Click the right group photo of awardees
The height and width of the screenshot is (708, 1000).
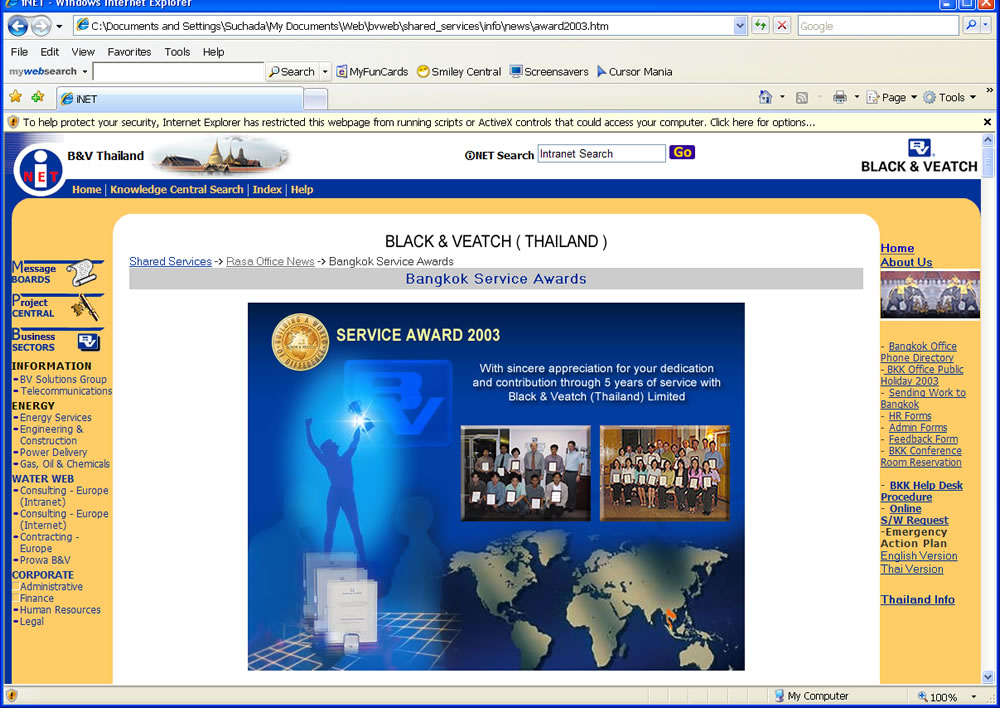(x=665, y=473)
